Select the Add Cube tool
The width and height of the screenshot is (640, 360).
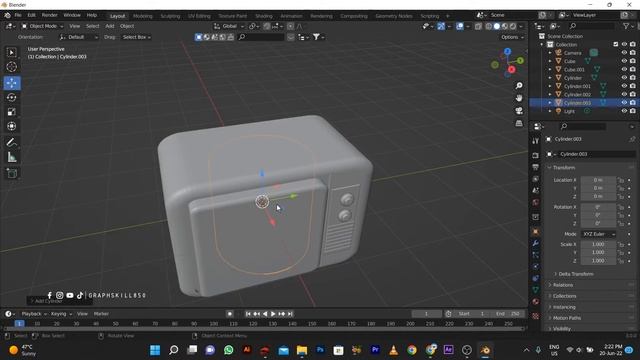pos(11,173)
